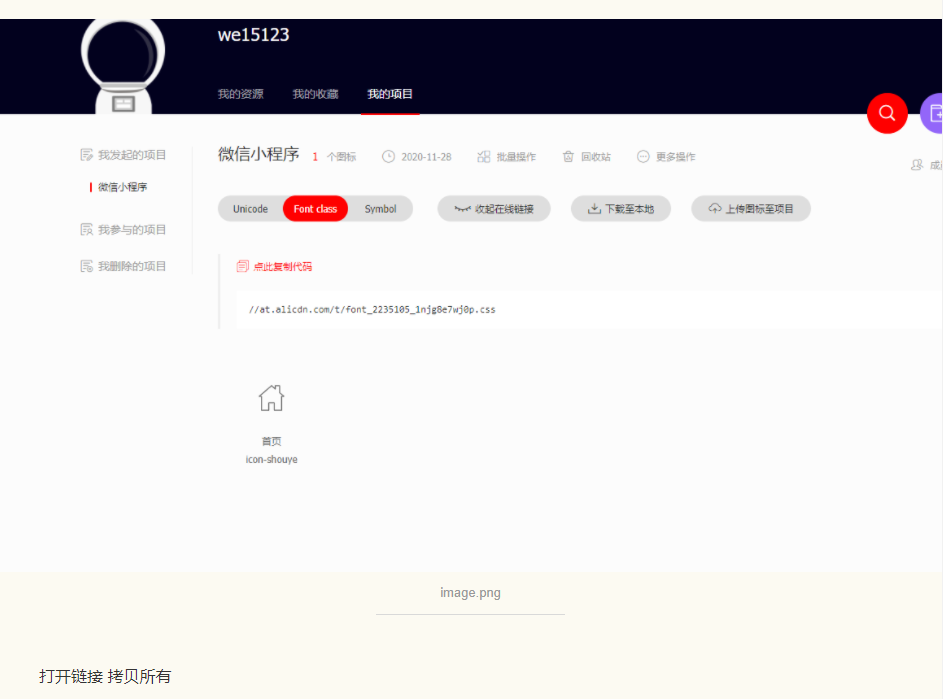Click the 首页 icon label

pyautogui.click(x=271, y=442)
